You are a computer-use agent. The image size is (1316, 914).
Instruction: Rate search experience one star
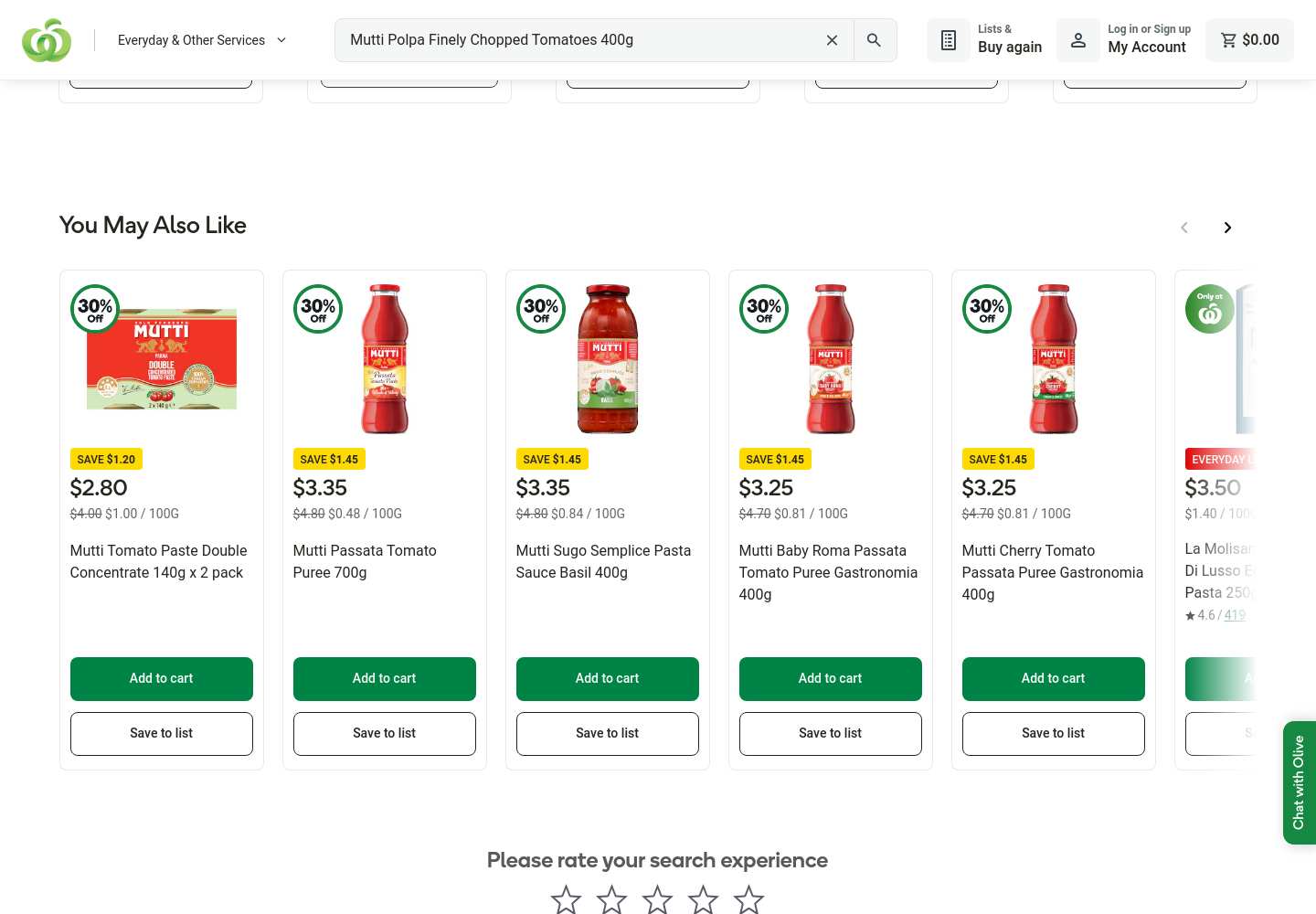[x=567, y=900]
